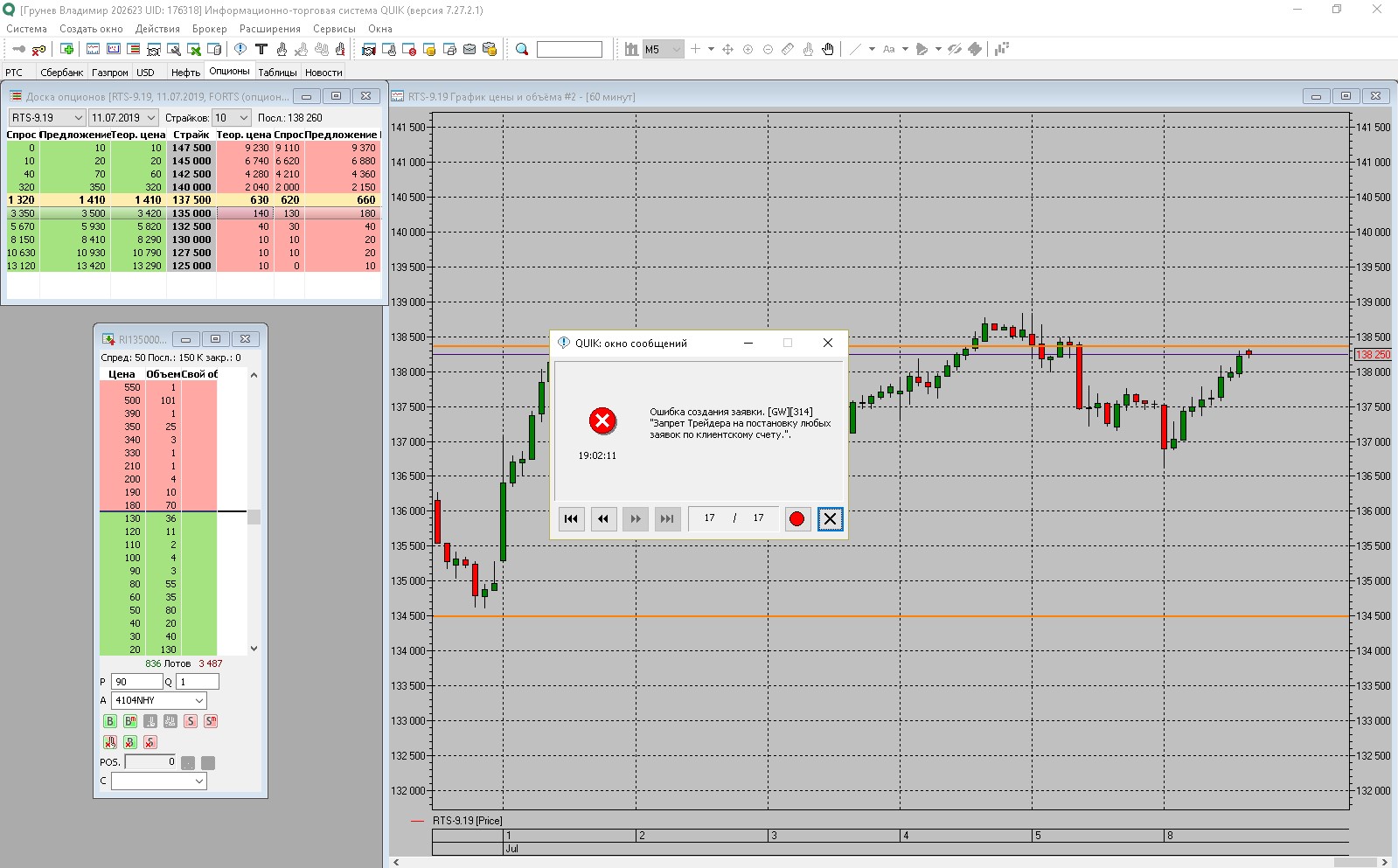The height and width of the screenshot is (868, 1398).
Task: Click the blue exclamation message bubble toolbar icon
Action: [240, 49]
